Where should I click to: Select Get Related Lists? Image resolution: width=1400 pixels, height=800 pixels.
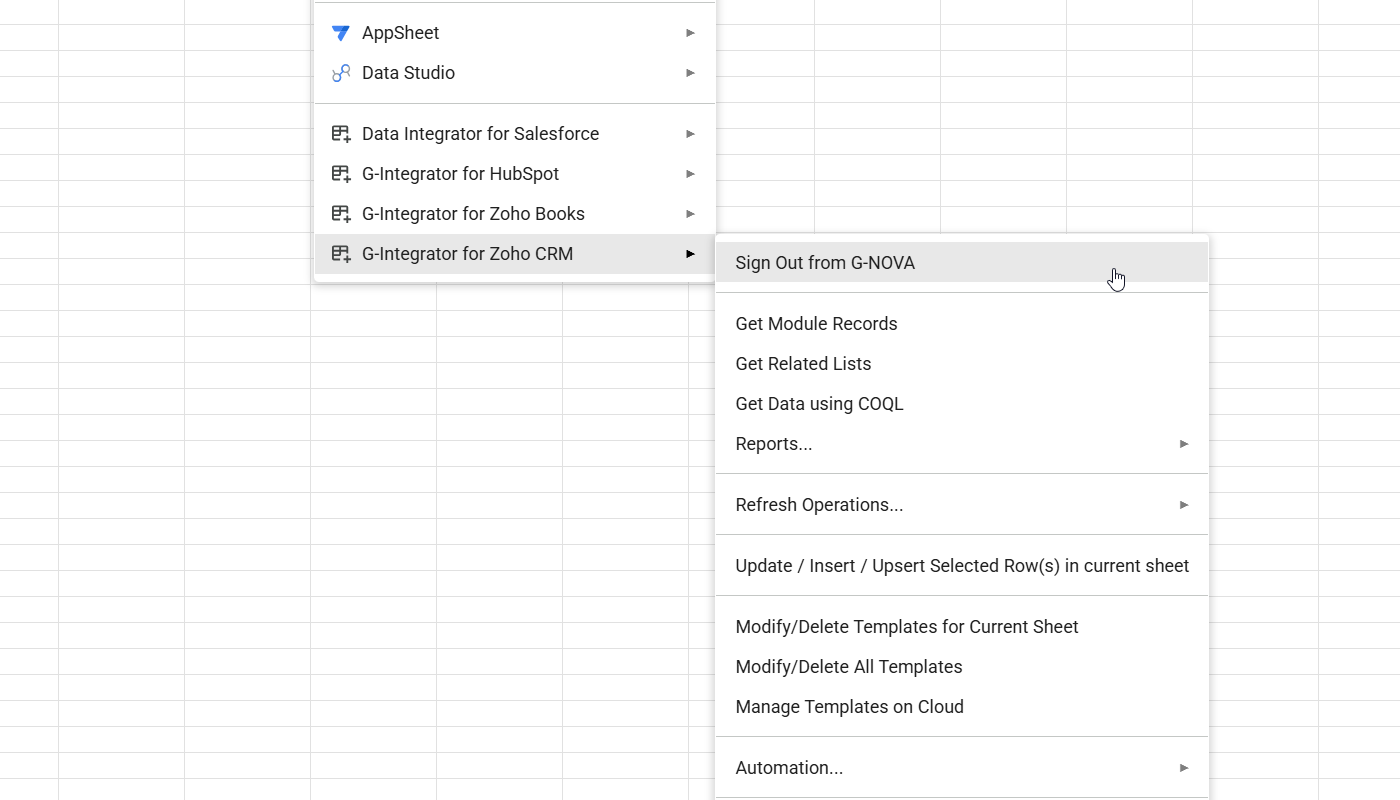[962, 364]
